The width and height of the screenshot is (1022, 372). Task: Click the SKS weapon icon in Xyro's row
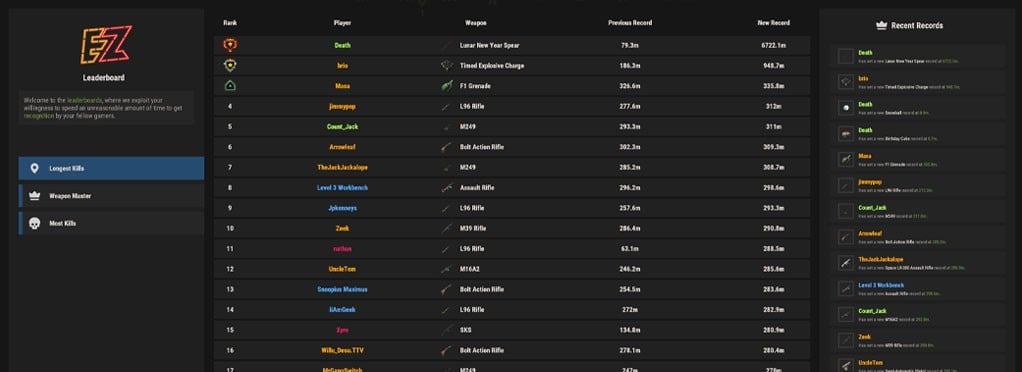(446, 330)
